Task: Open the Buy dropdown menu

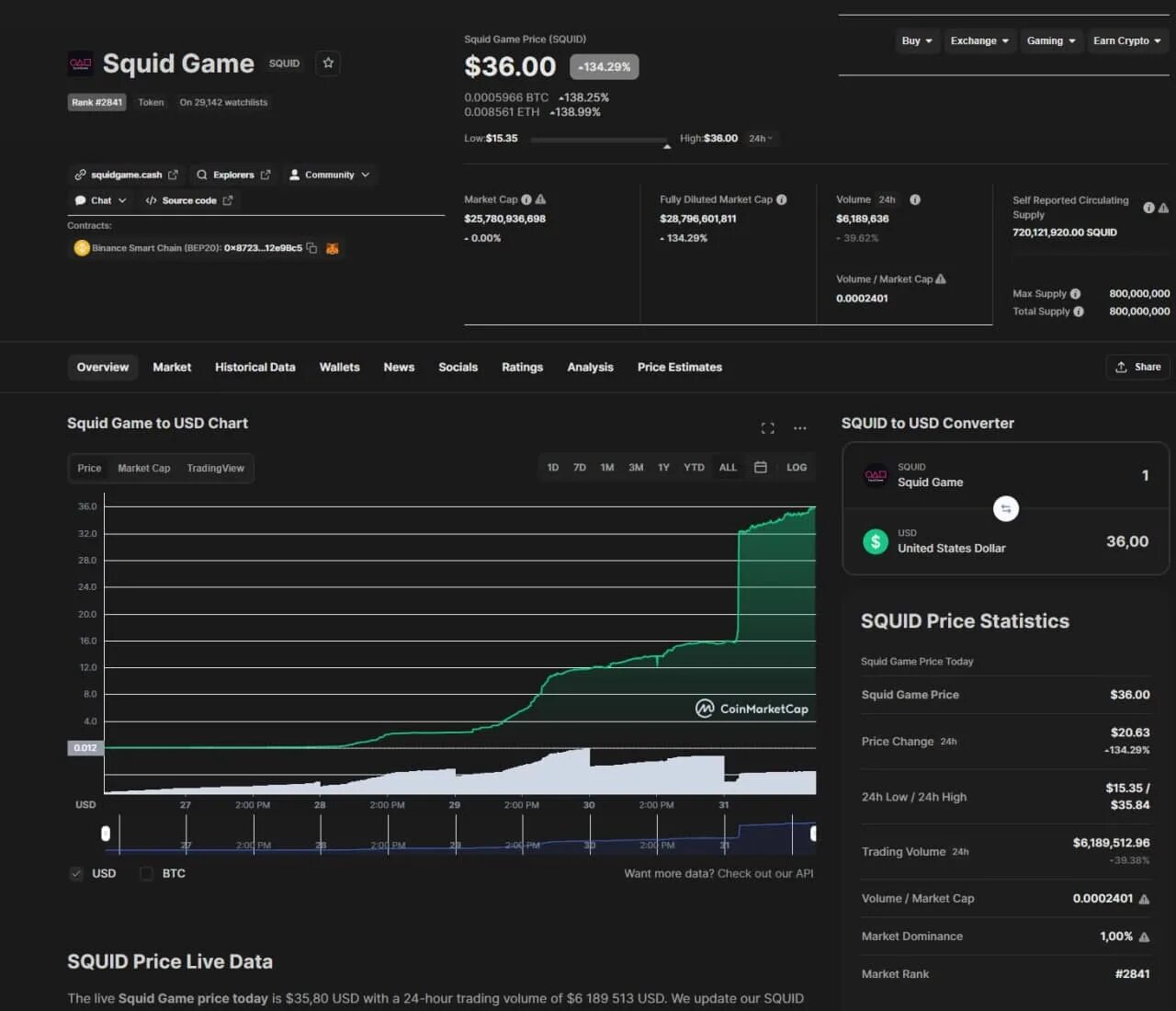Action: tap(917, 40)
